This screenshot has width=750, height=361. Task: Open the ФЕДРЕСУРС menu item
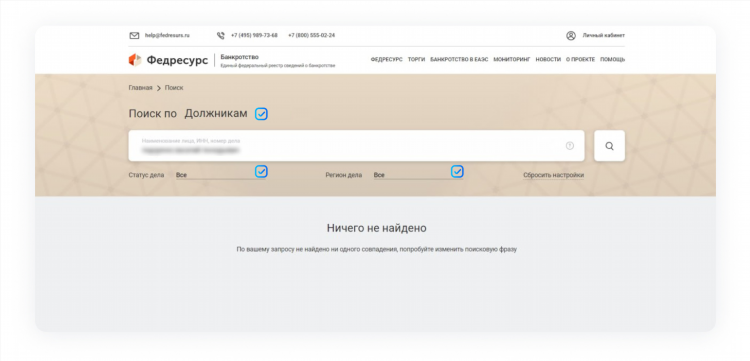point(386,60)
